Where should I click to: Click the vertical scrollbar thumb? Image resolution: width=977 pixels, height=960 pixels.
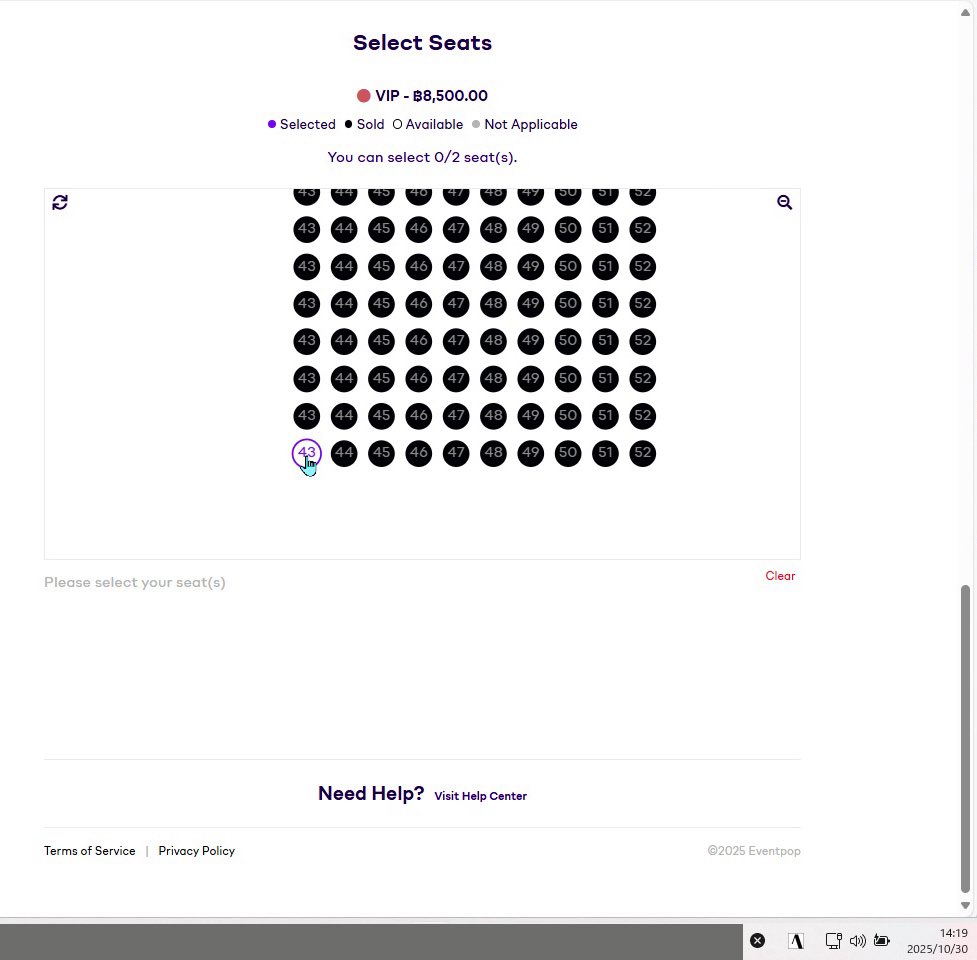pyautogui.click(x=965, y=739)
